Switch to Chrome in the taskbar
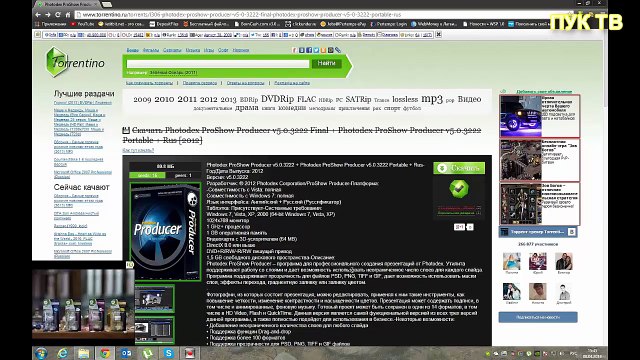Viewport: 640px width, 360px height. point(105,353)
